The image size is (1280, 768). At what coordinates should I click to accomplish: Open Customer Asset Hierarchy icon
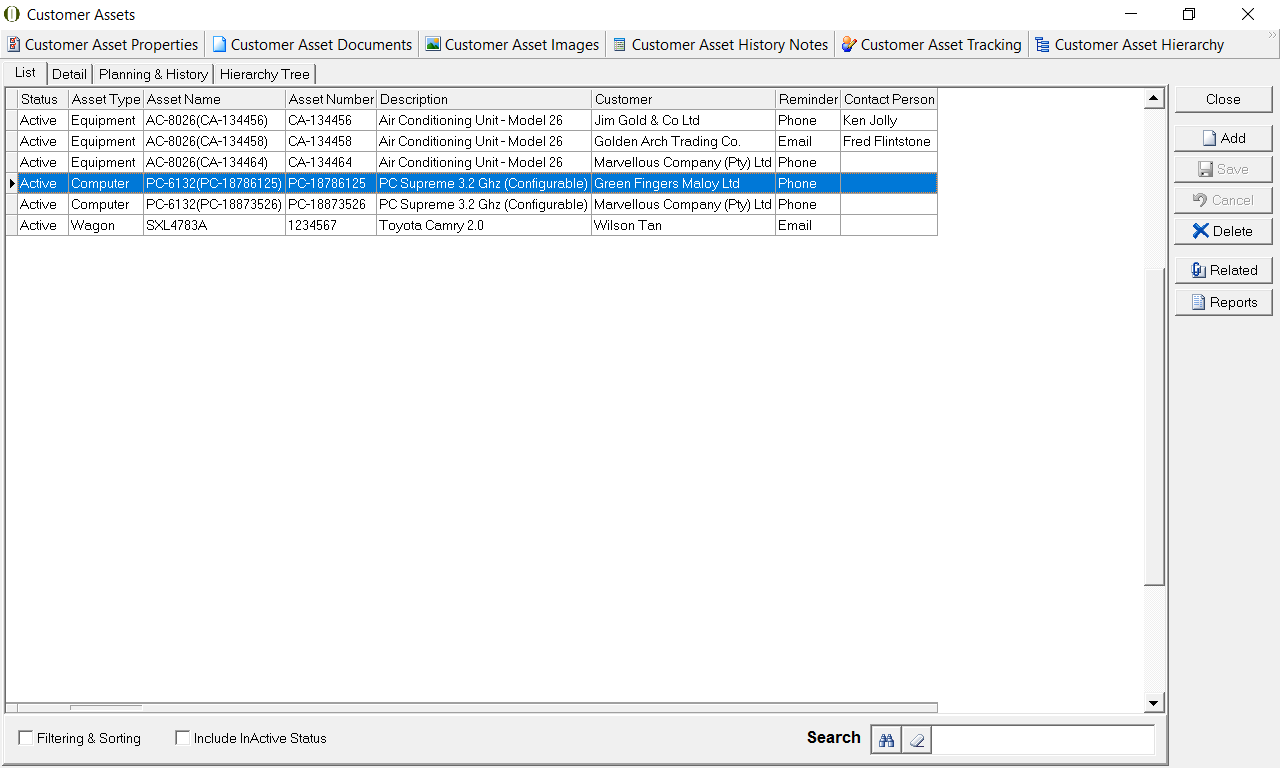tap(1043, 44)
